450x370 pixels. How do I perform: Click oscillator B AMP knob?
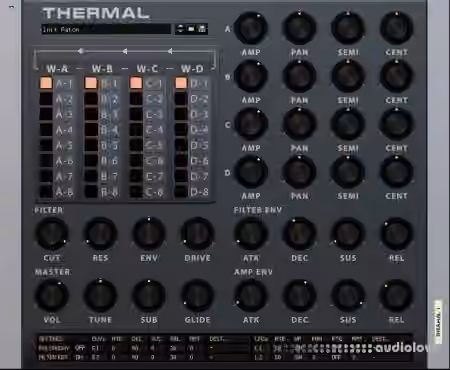(x=251, y=76)
